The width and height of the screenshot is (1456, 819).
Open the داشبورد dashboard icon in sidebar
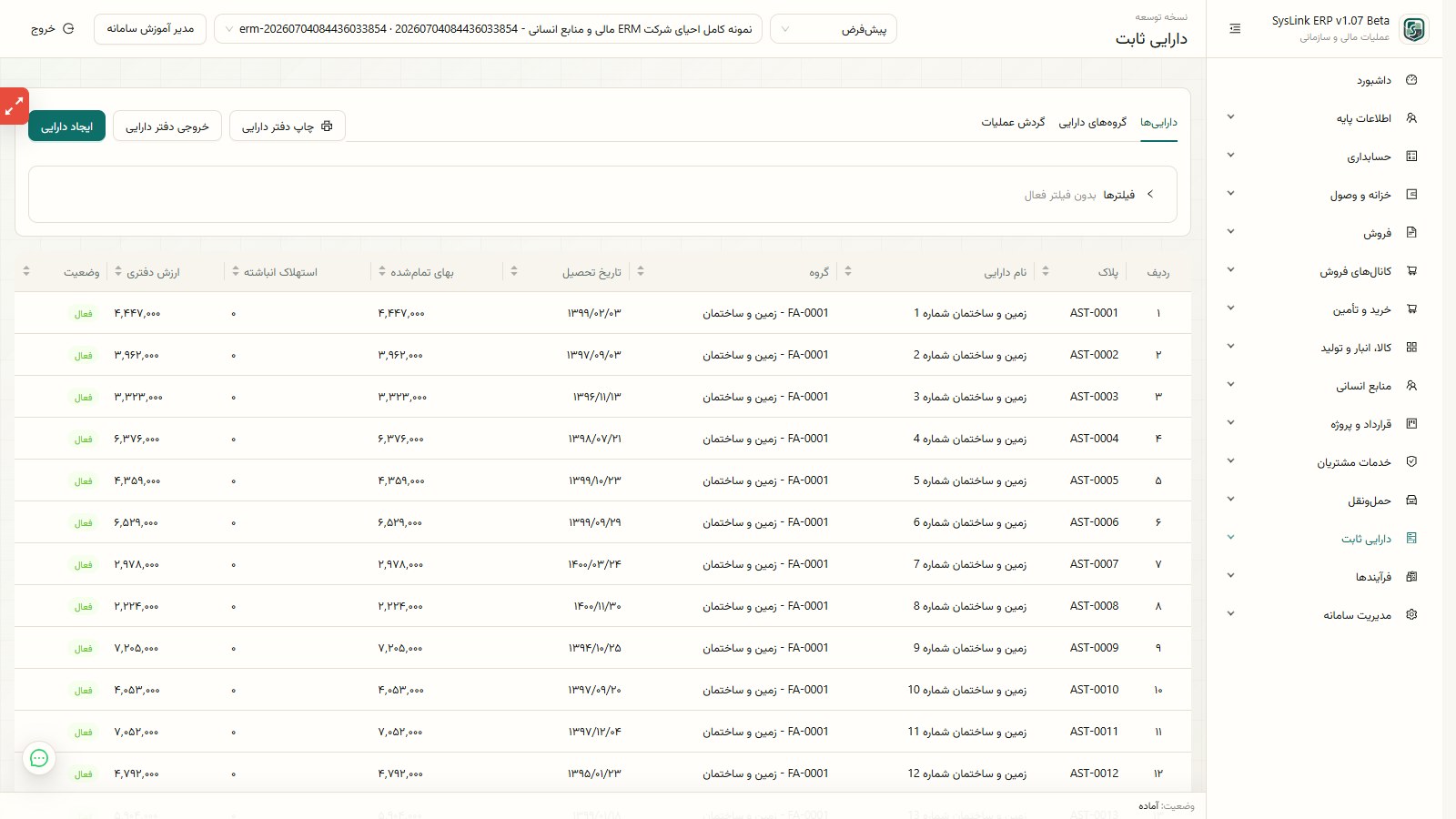(x=1411, y=80)
